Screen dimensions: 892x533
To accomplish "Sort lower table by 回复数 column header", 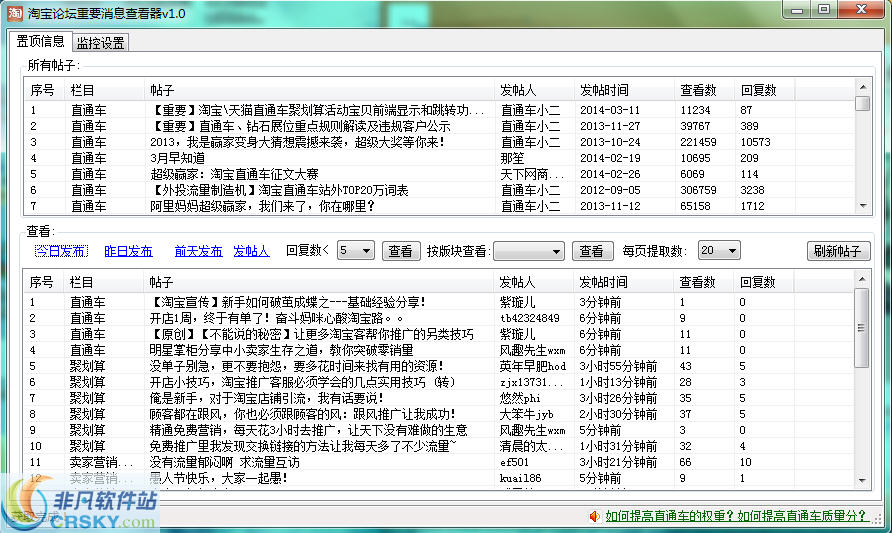I will tap(763, 282).
